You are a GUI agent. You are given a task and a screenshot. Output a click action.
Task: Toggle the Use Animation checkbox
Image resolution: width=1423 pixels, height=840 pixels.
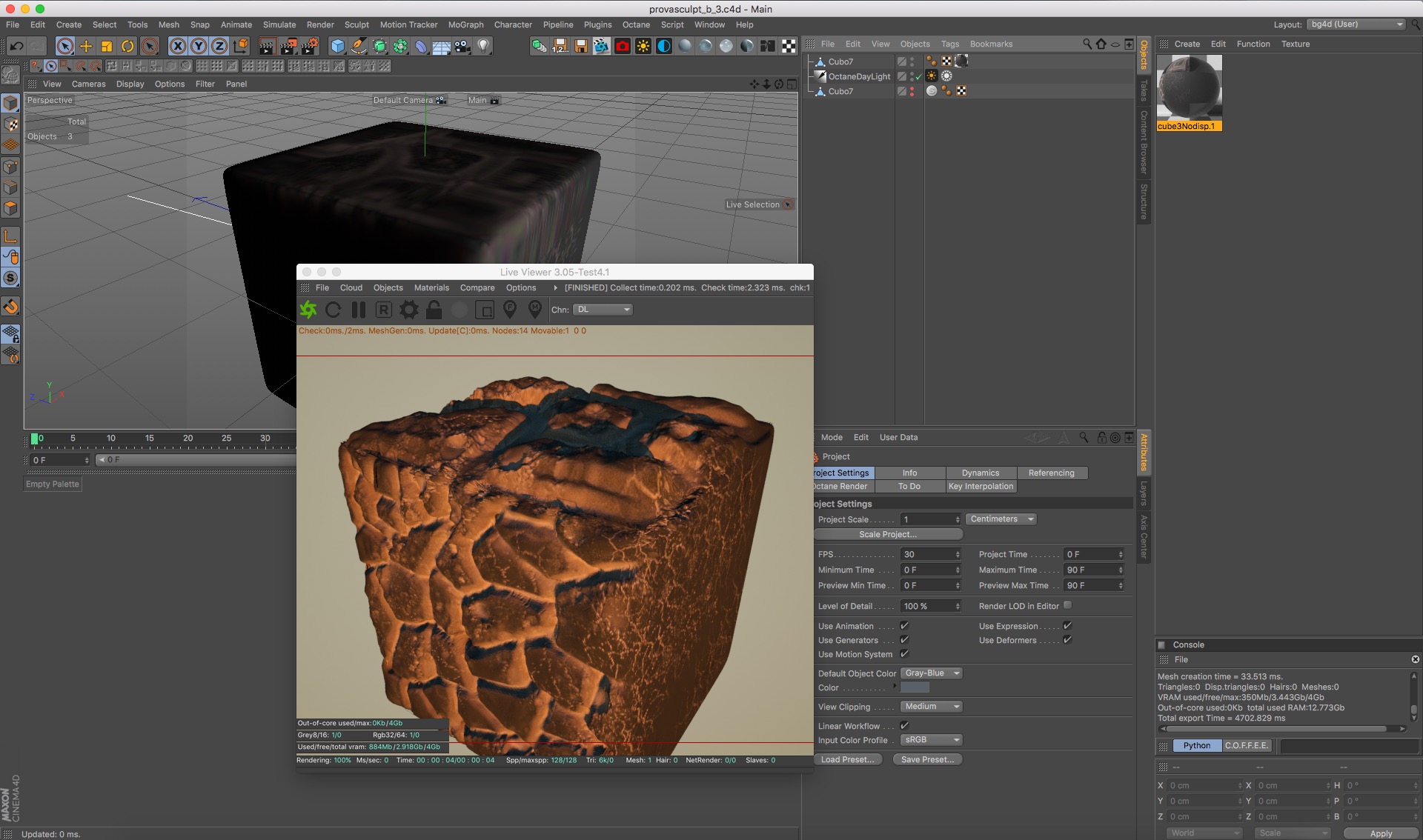coord(904,626)
